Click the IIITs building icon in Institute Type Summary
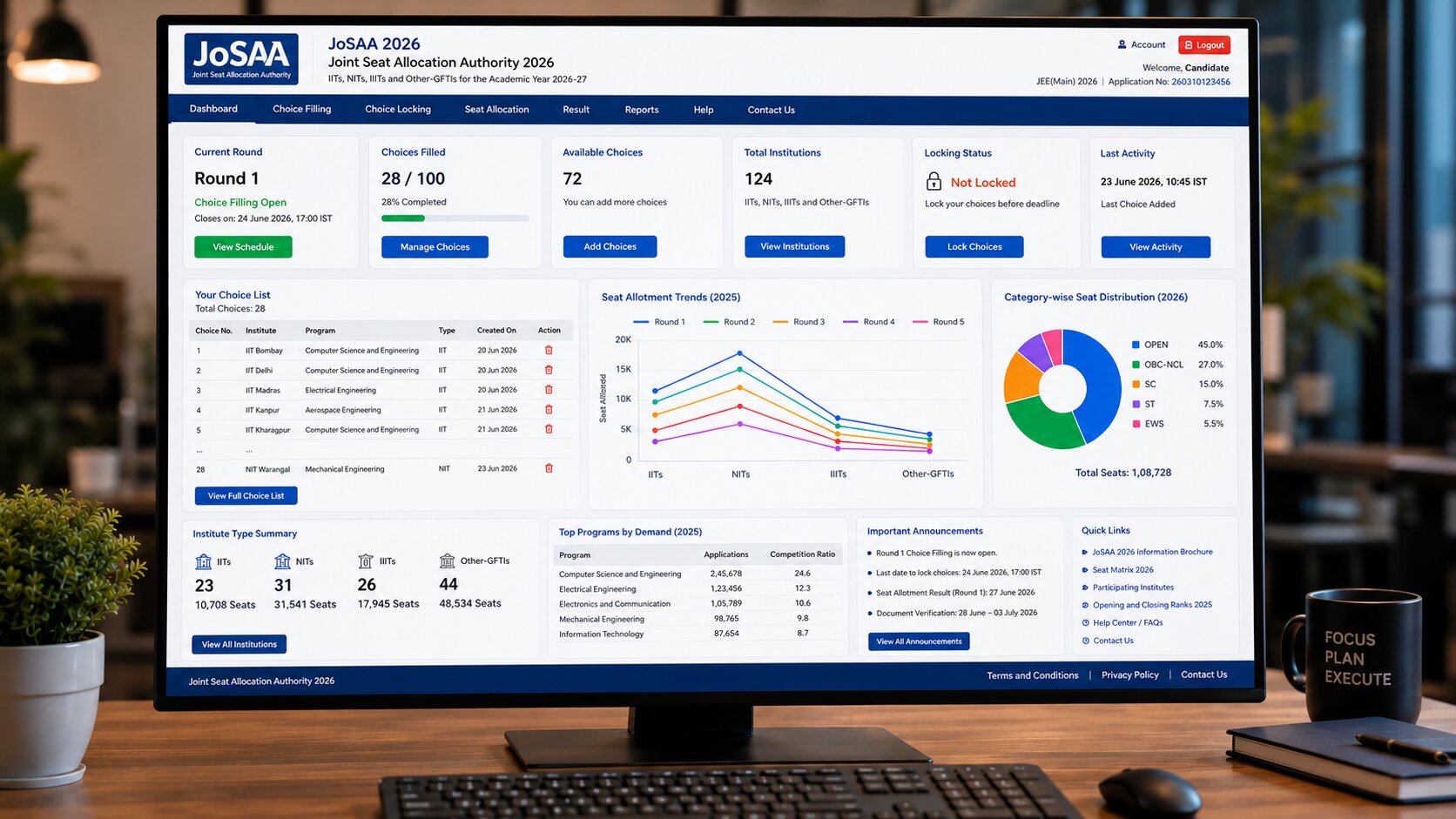Viewport: 1456px width, 819px height. (366, 561)
